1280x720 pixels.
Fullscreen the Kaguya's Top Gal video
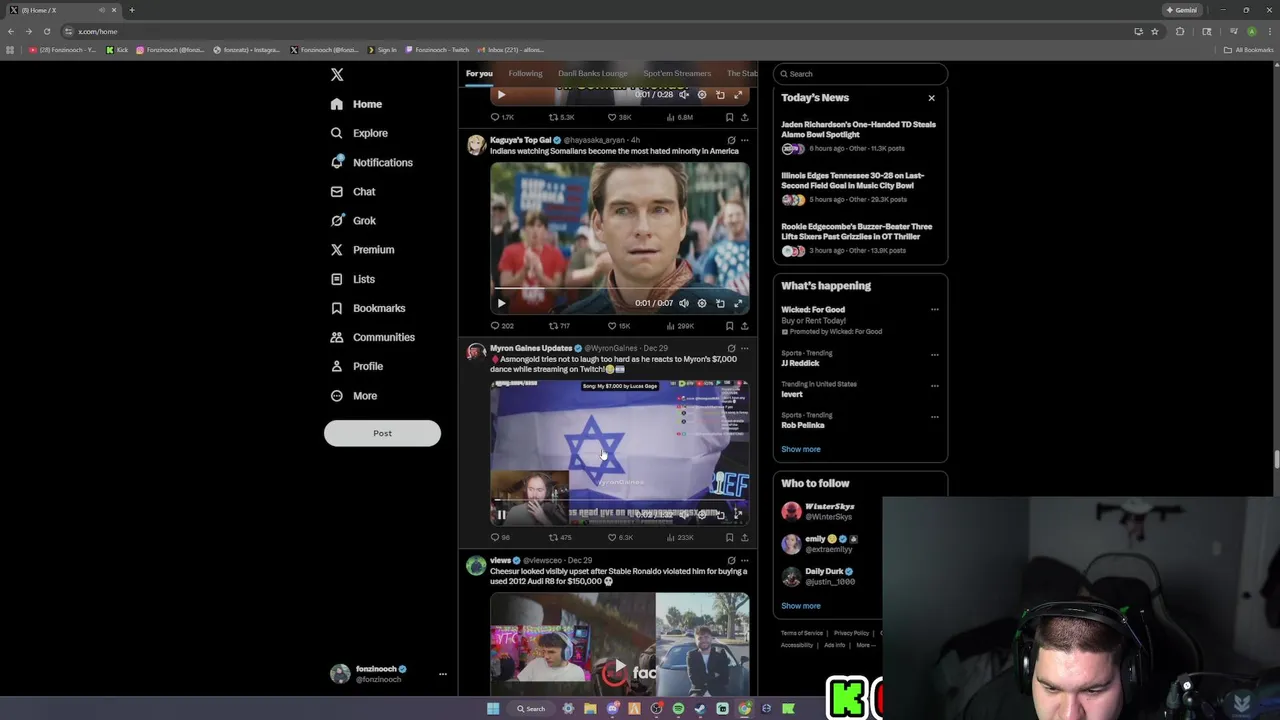(738, 303)
